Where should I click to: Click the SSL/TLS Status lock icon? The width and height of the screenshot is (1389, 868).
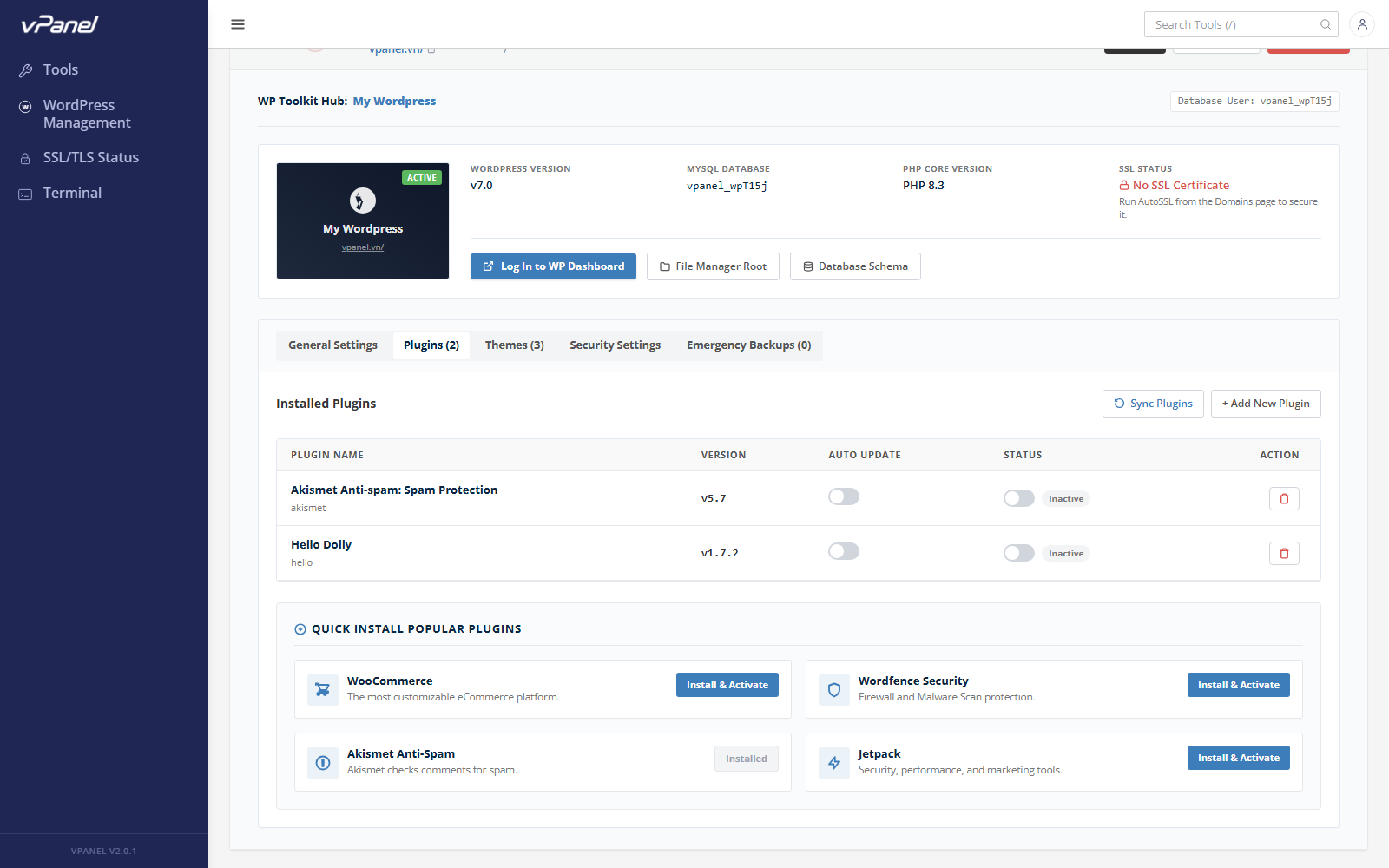26,158
